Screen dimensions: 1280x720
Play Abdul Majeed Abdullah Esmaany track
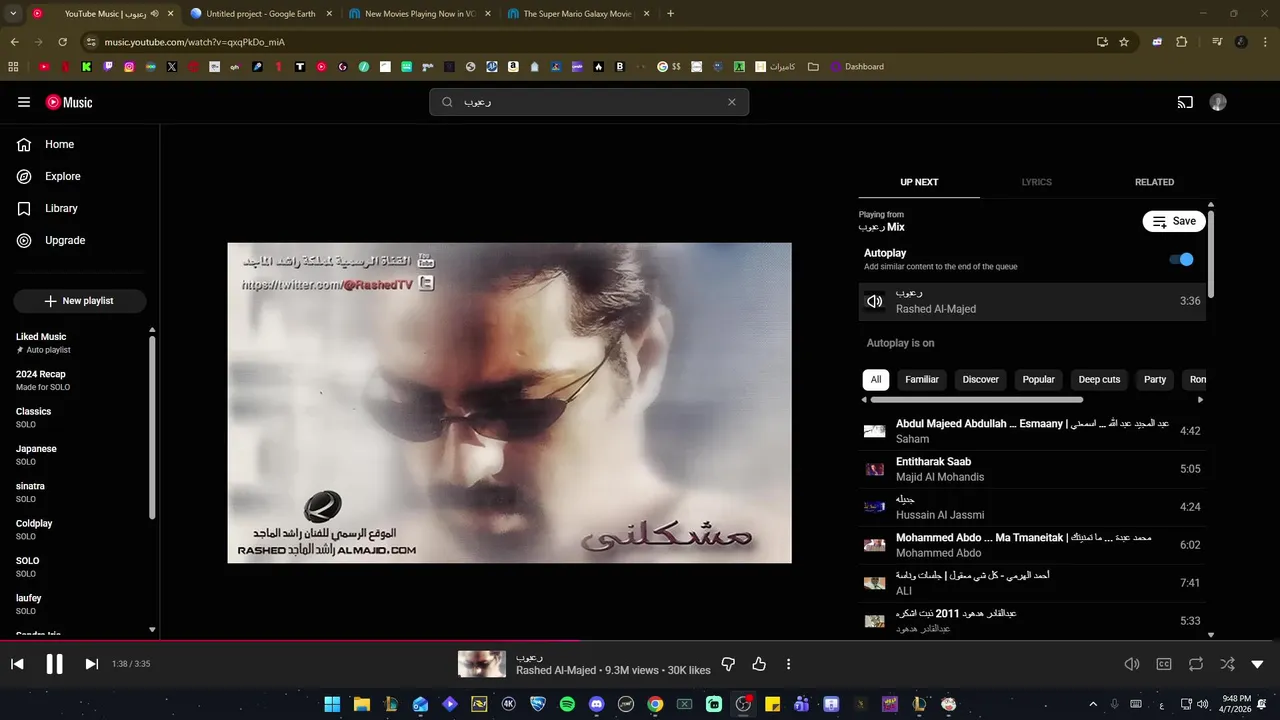pyautogui.click(x=1032, y=431)
